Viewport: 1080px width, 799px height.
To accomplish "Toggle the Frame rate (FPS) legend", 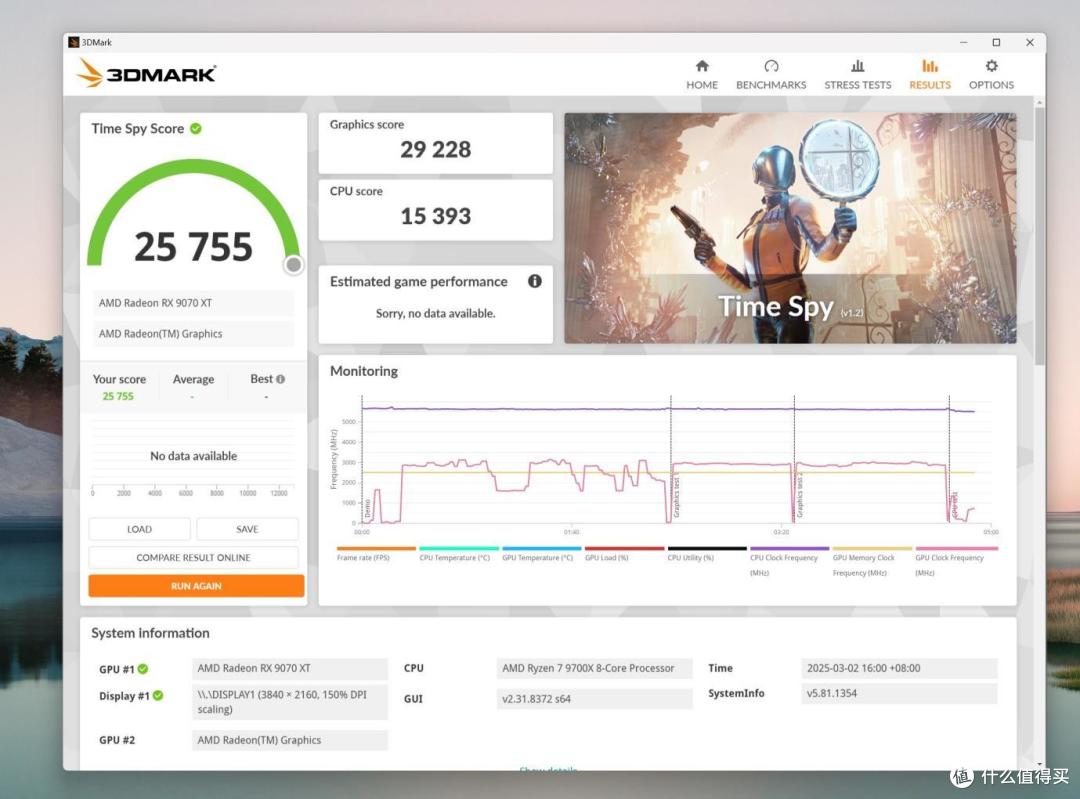I will point(375,554).
